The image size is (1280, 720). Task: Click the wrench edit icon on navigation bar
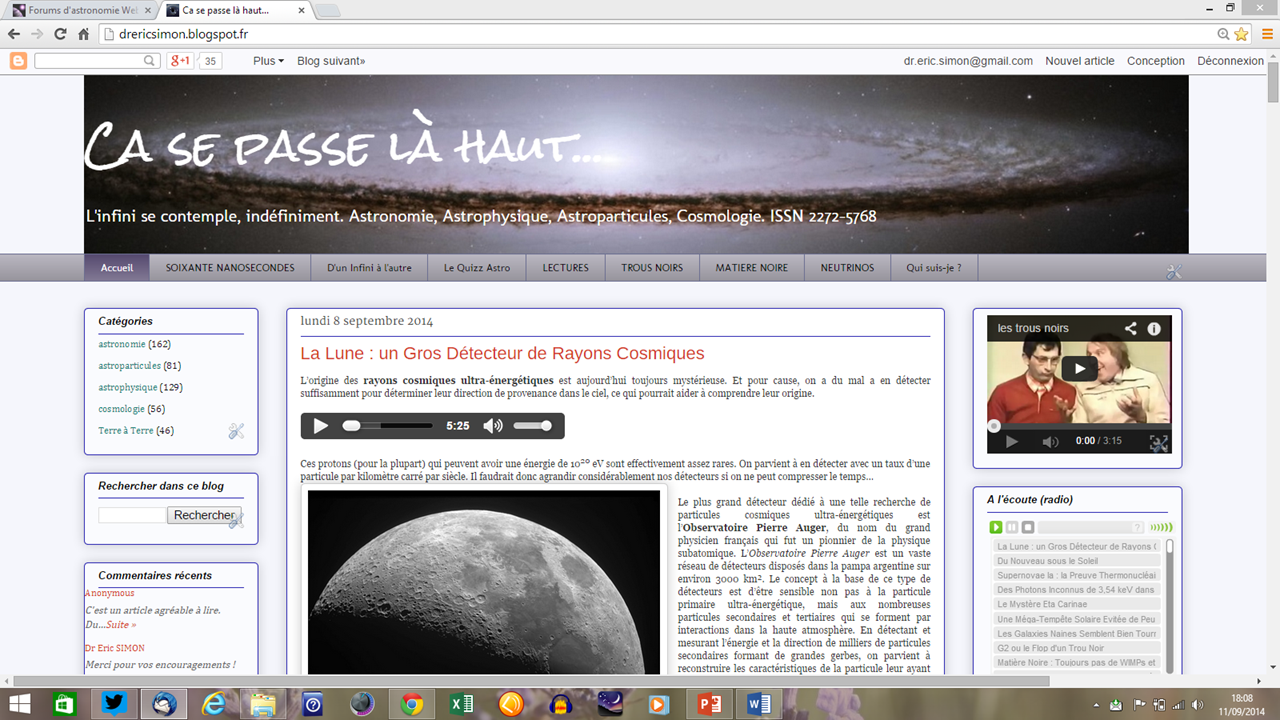click(1174, 271)
